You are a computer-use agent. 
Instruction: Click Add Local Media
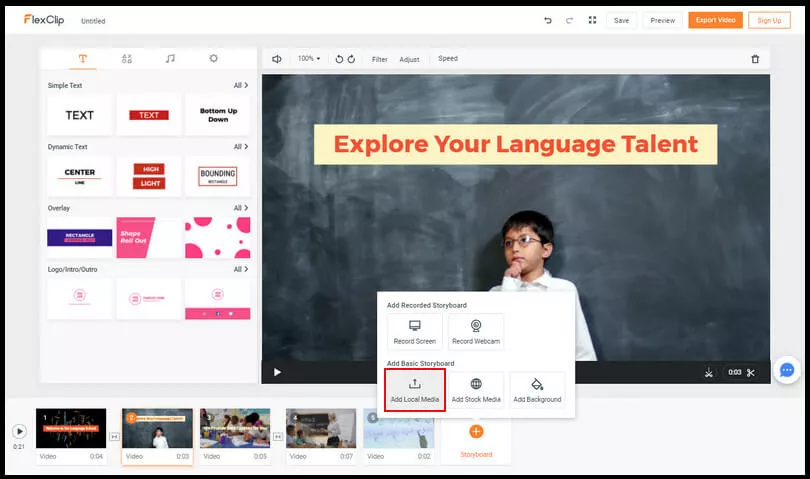click(x=415, y=390)
